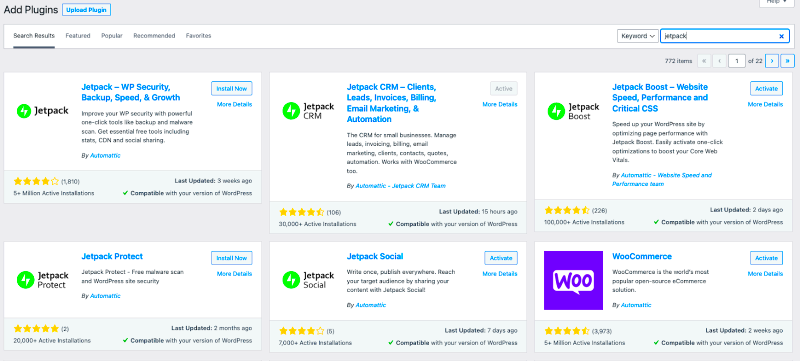This screenshot has height=361, width=800.
Task: Click the star rating of Jetpack CRM
Action: click(x=302, y=212)
